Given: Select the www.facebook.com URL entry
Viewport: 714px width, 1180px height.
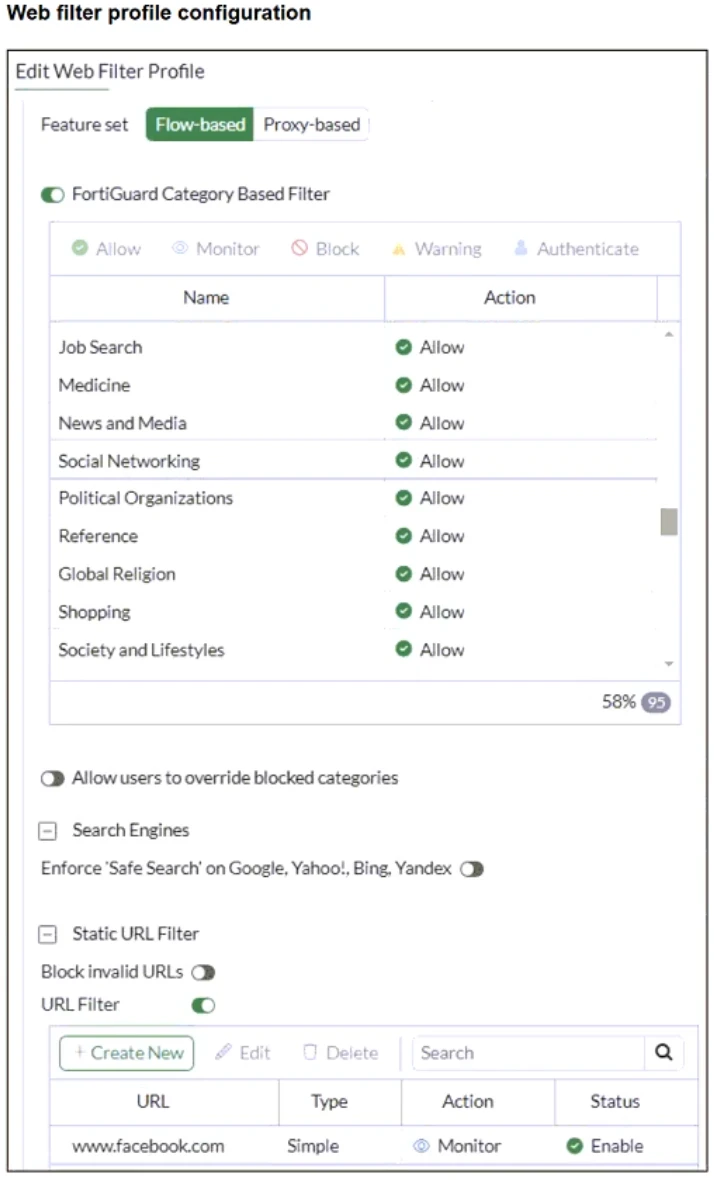Looking at the screenshot, I should pyautogui.click(x=148, y=1146).
